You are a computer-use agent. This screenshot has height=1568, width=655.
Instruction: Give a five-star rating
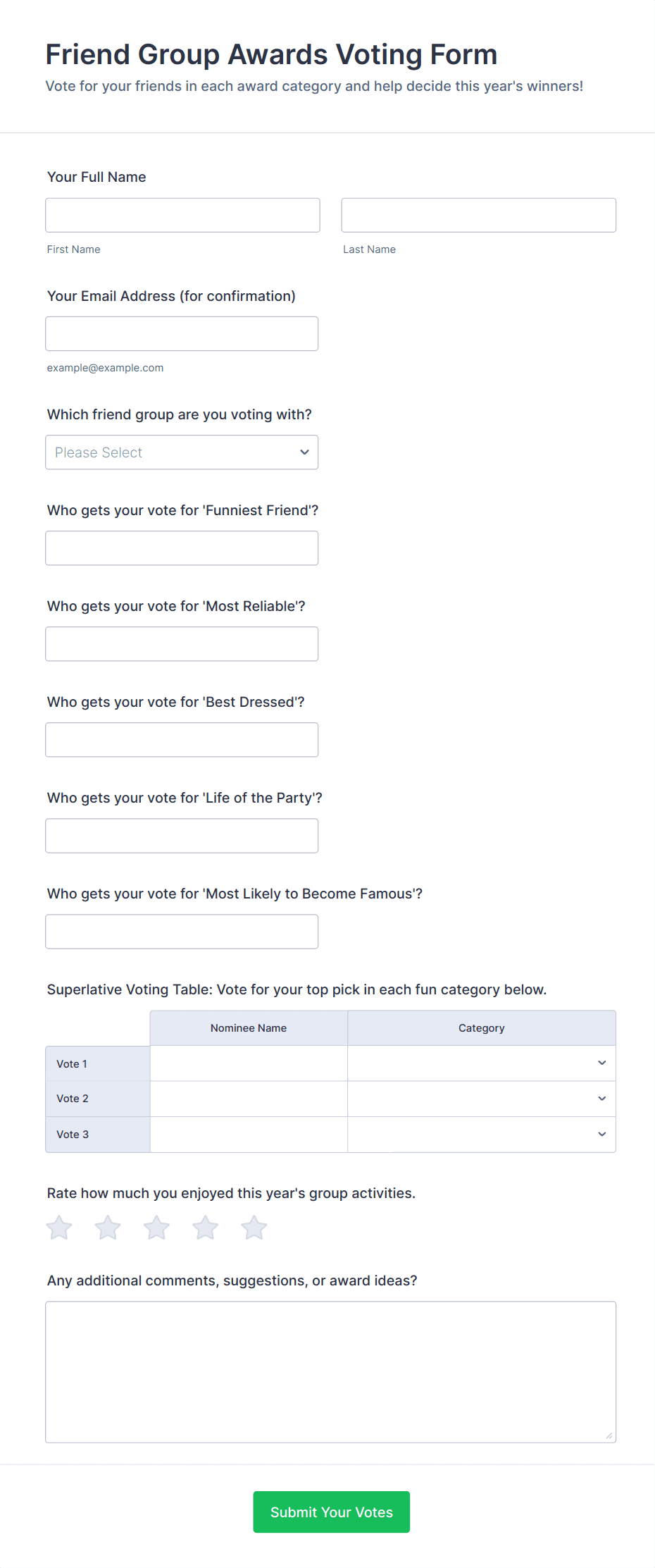(x=254, y=1228)
